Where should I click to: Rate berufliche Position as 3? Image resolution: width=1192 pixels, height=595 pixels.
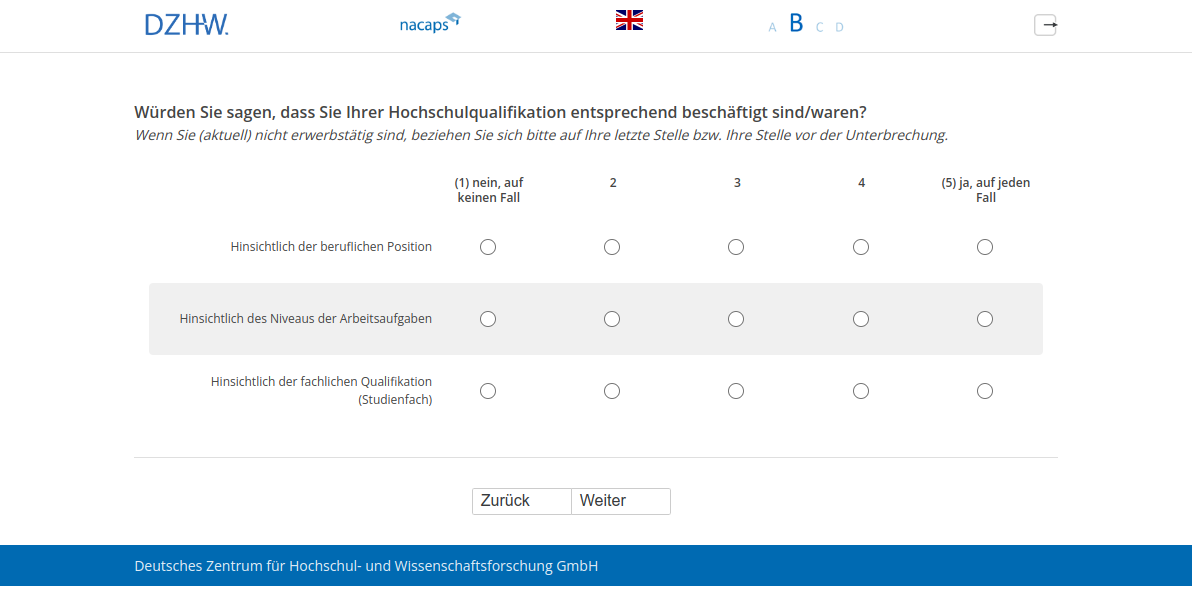[x=736, y=247]
